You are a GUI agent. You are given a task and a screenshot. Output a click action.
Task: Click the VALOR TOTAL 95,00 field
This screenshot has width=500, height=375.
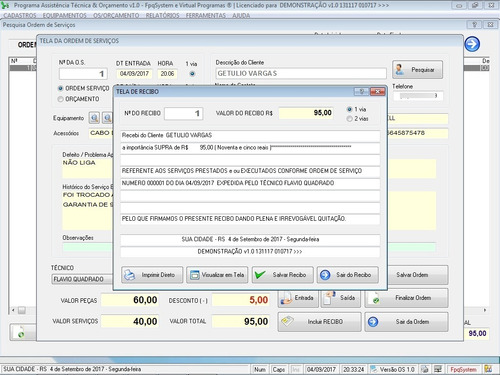pyautogui.click(x=241, y=322)
